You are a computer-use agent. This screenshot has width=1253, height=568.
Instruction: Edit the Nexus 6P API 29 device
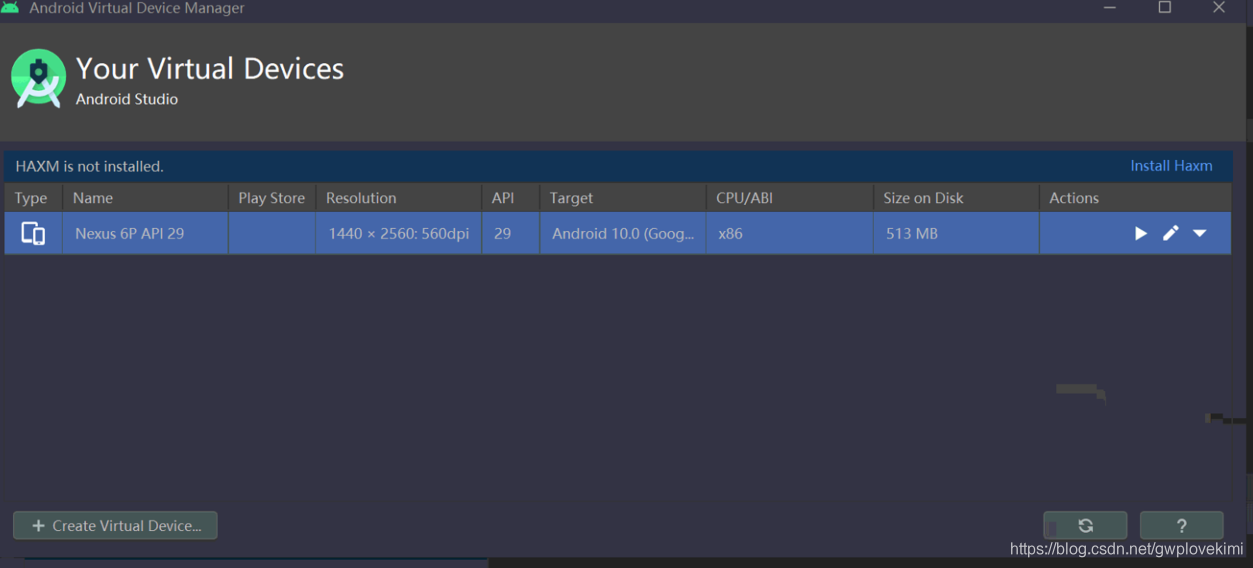1170,233
